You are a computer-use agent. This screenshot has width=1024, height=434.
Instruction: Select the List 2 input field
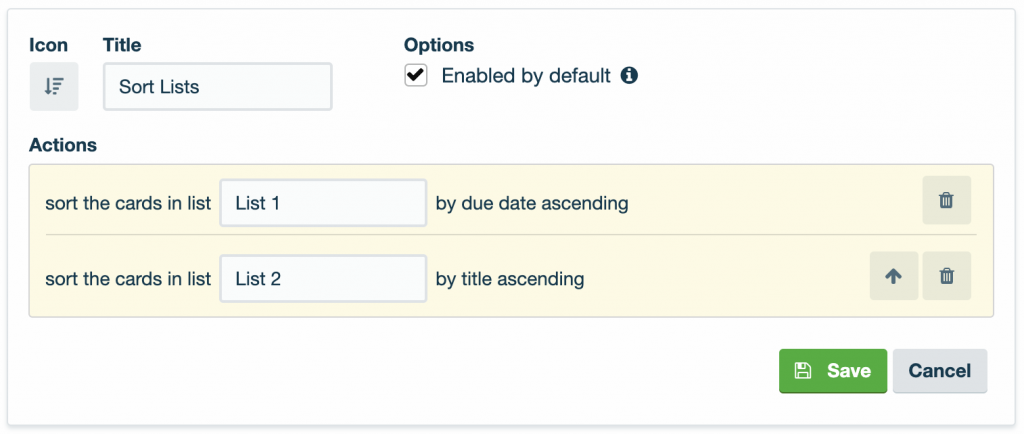point(323,279)
